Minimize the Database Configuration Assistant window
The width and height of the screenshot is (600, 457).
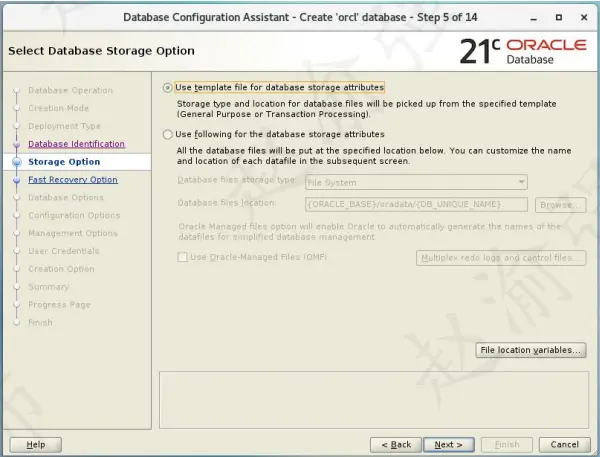coord(534,18)
